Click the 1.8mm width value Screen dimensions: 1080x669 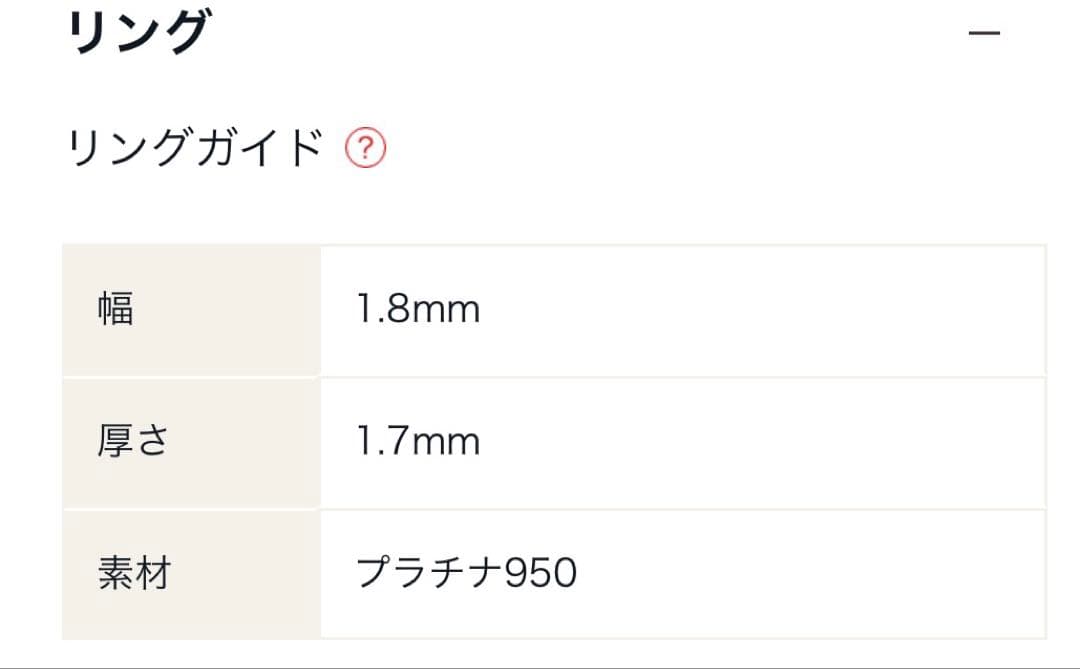pyautogui.click(x=418, y=308)
